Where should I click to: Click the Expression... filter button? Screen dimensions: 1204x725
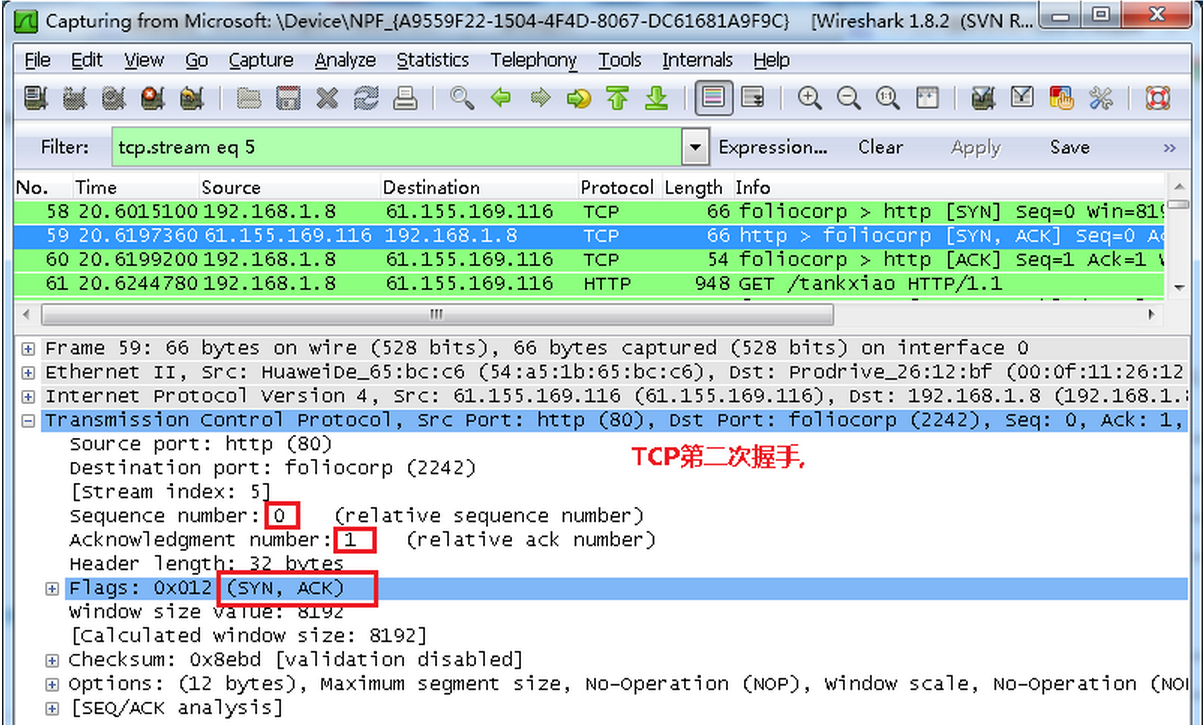click(773, 147)
